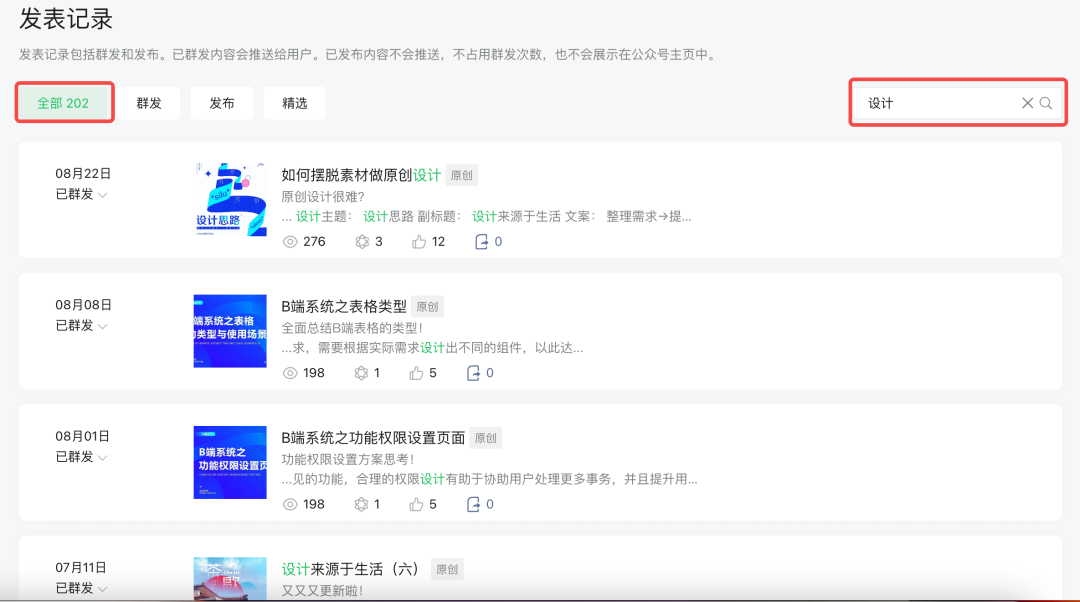Click eye icon on B端系统之功能权限设置页面 article
This screenshot has height=602, width=1080.
[x=291, y=504]
